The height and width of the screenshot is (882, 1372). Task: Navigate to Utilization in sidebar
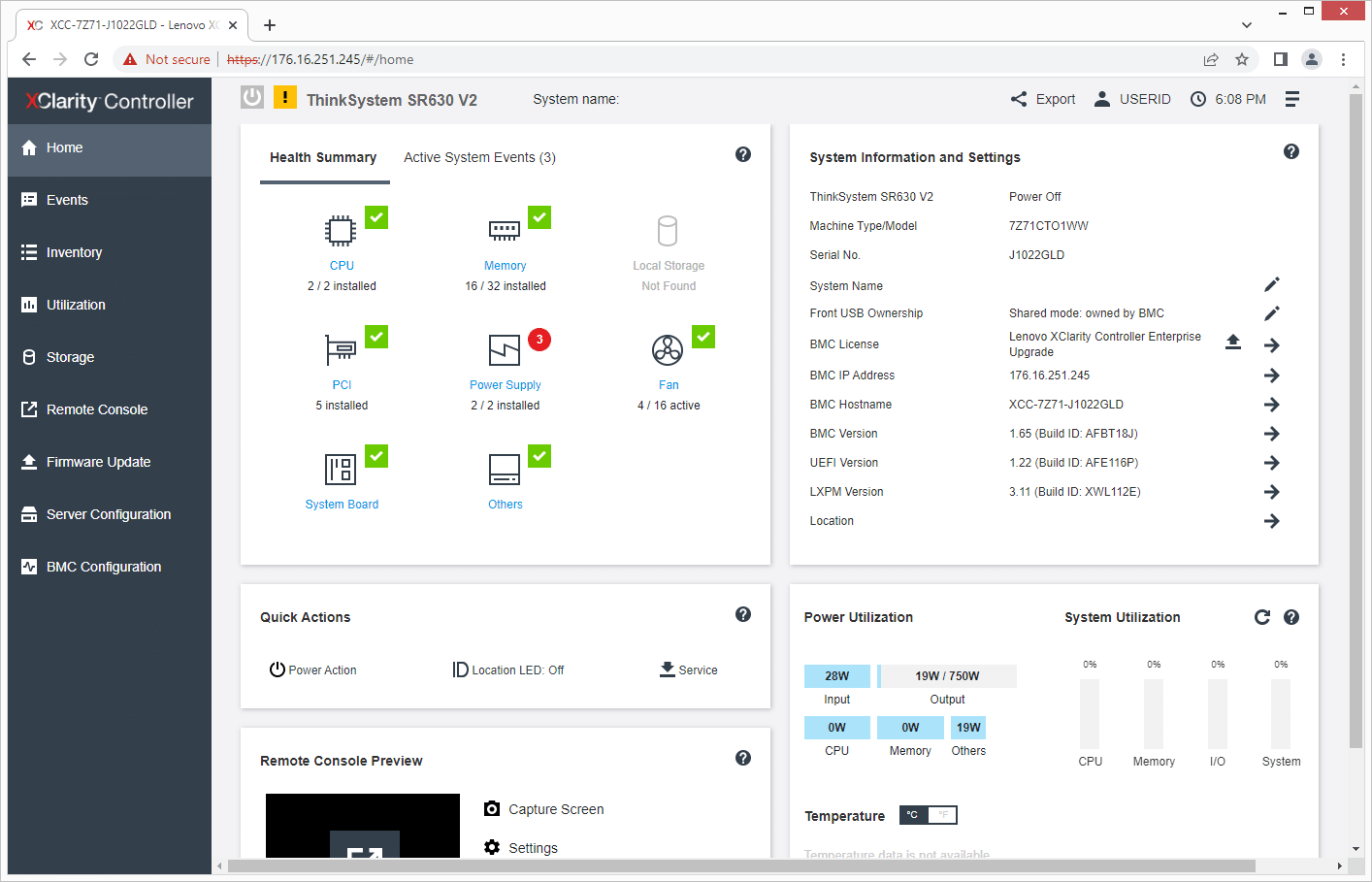click(x=110, y=305)
